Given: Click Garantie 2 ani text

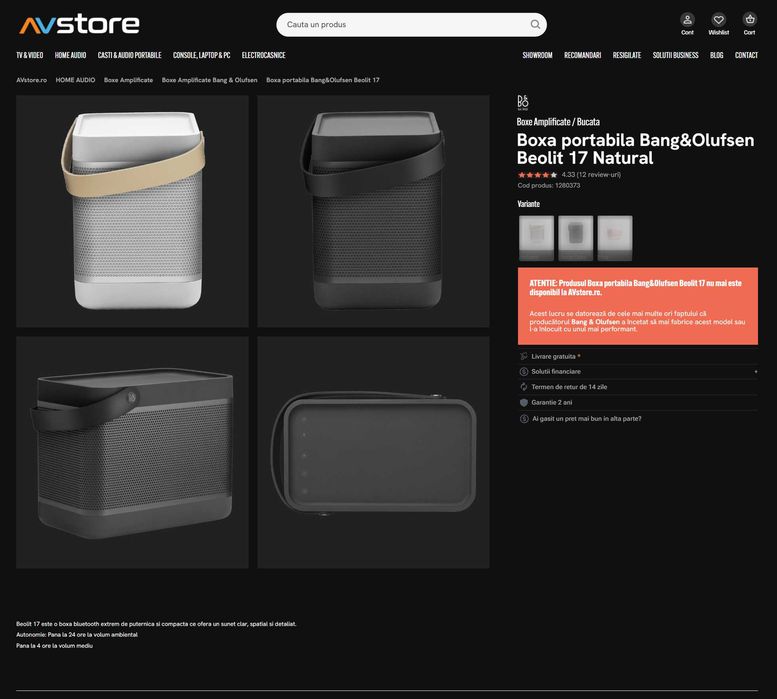Looking at the screenshot, I should [552, 402].
